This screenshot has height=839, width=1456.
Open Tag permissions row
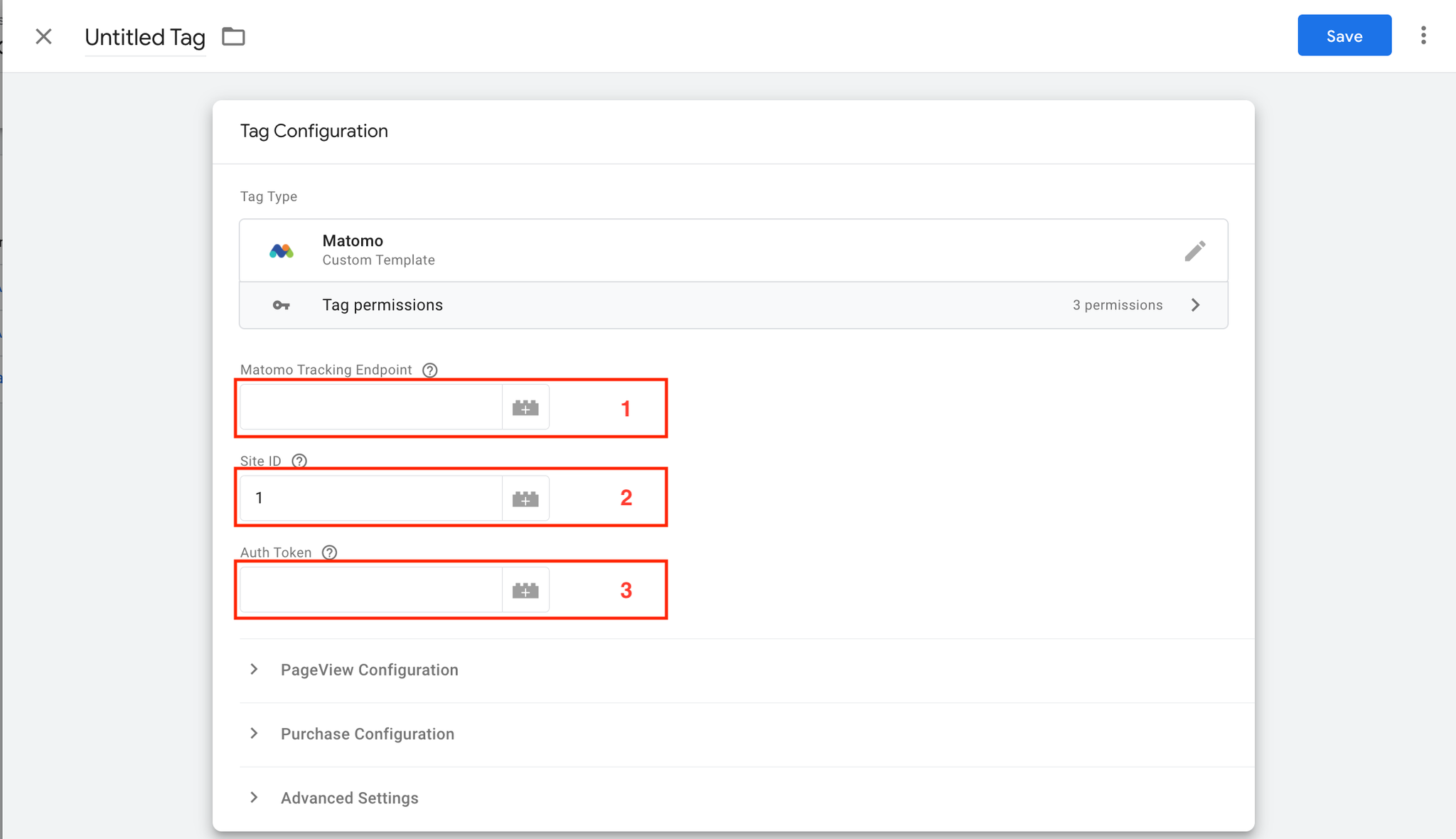[x=733, y=305]
